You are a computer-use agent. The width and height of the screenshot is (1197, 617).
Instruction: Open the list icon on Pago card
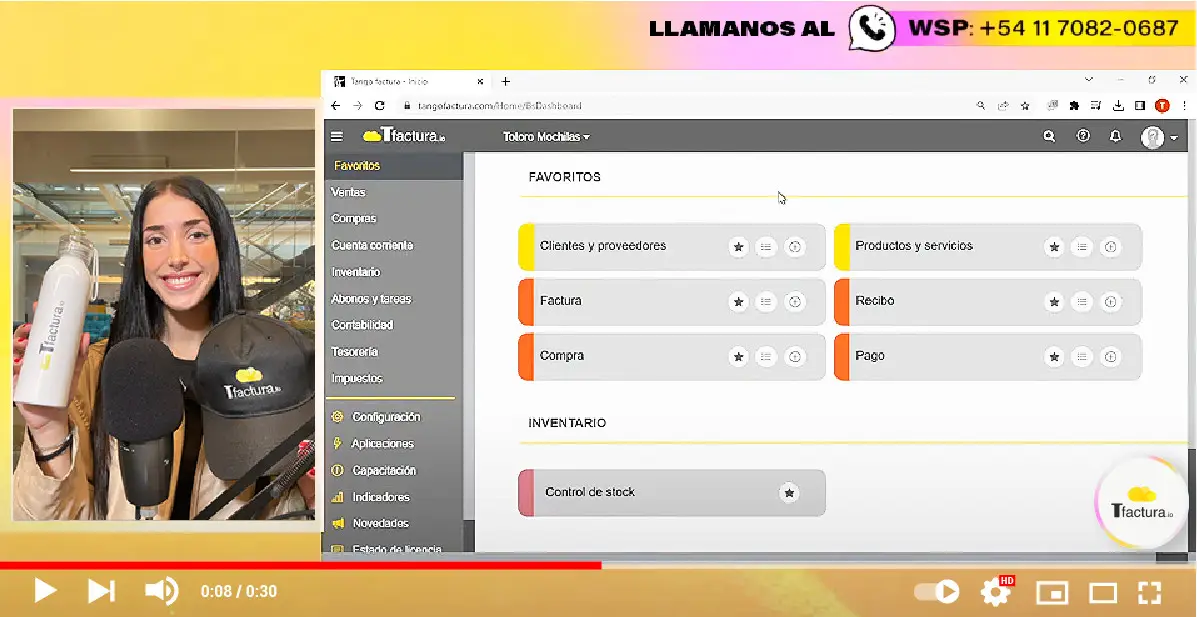point(1082,357)
